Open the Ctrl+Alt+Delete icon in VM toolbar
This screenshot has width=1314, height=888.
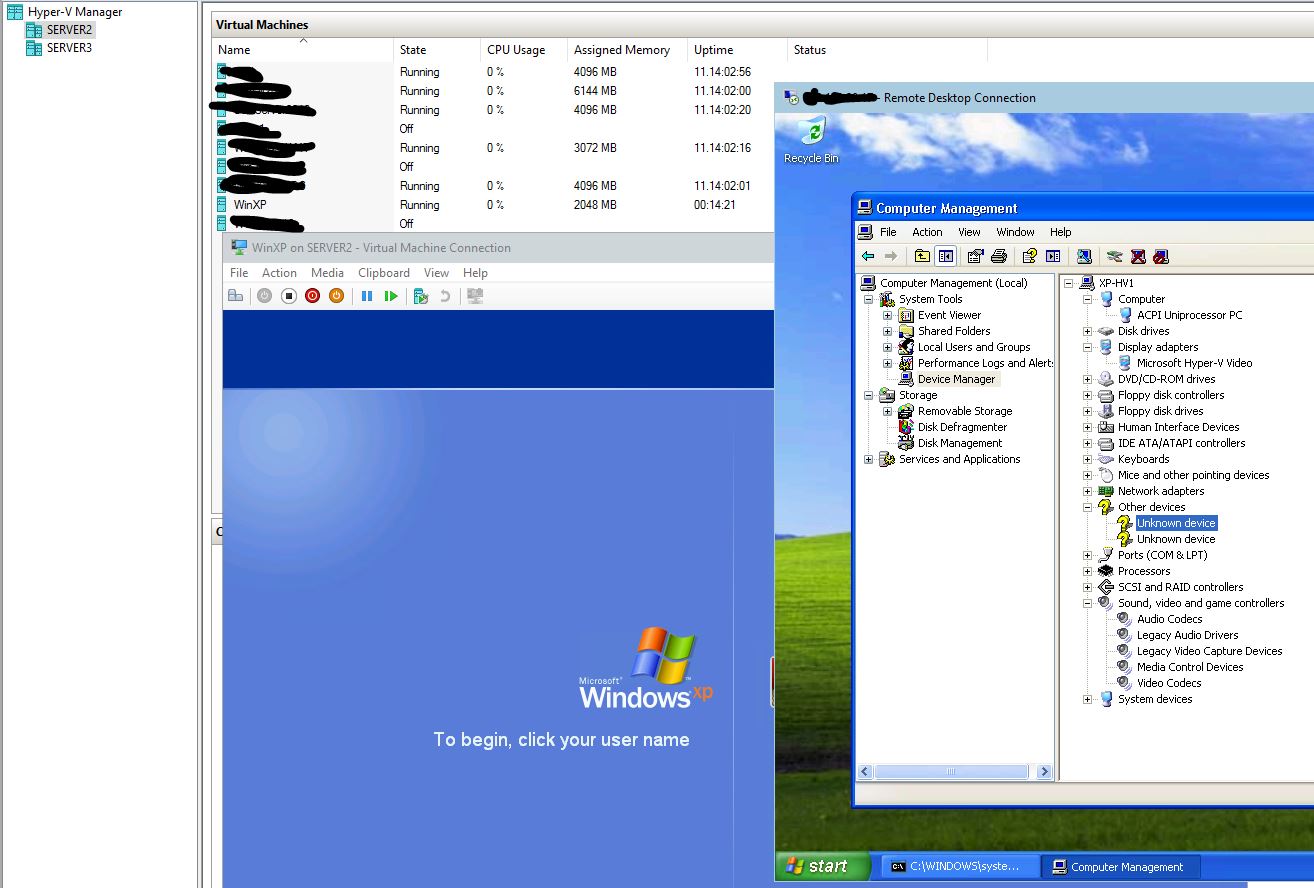pos(236,295)
